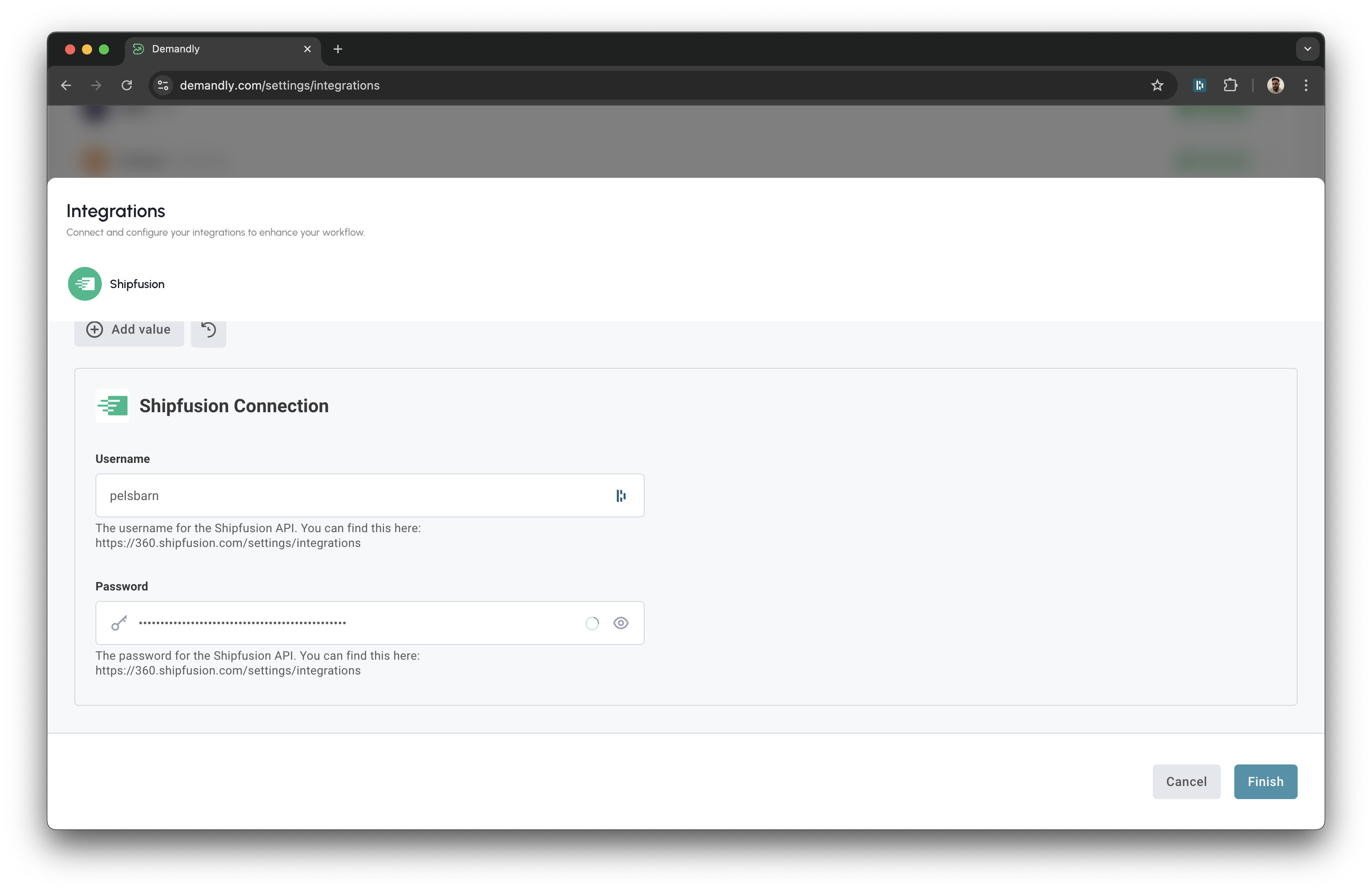Click the revert history icon beside Add value
The height and width of the screenshot is (892, 1372).
tap(208, 329)
